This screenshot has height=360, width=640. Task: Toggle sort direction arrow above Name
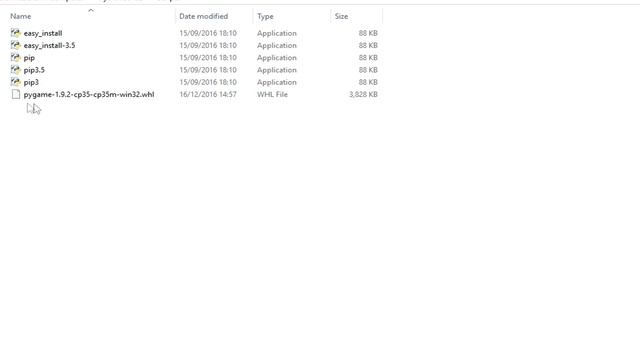91,10
